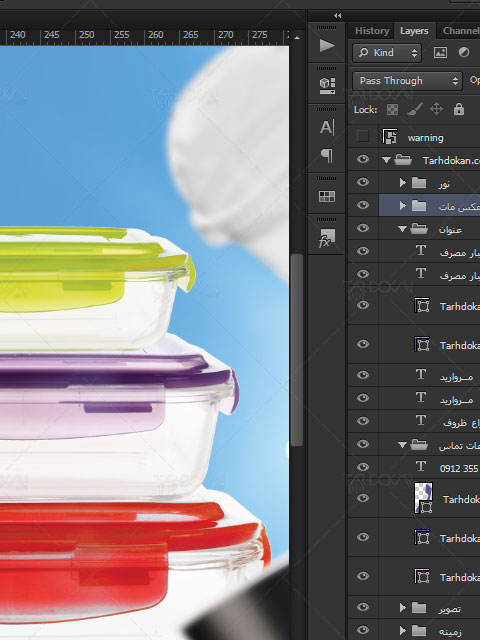Click the double-arrow collapse panels icon
Screen dimensions: 480x640
[x=337, y=16]
